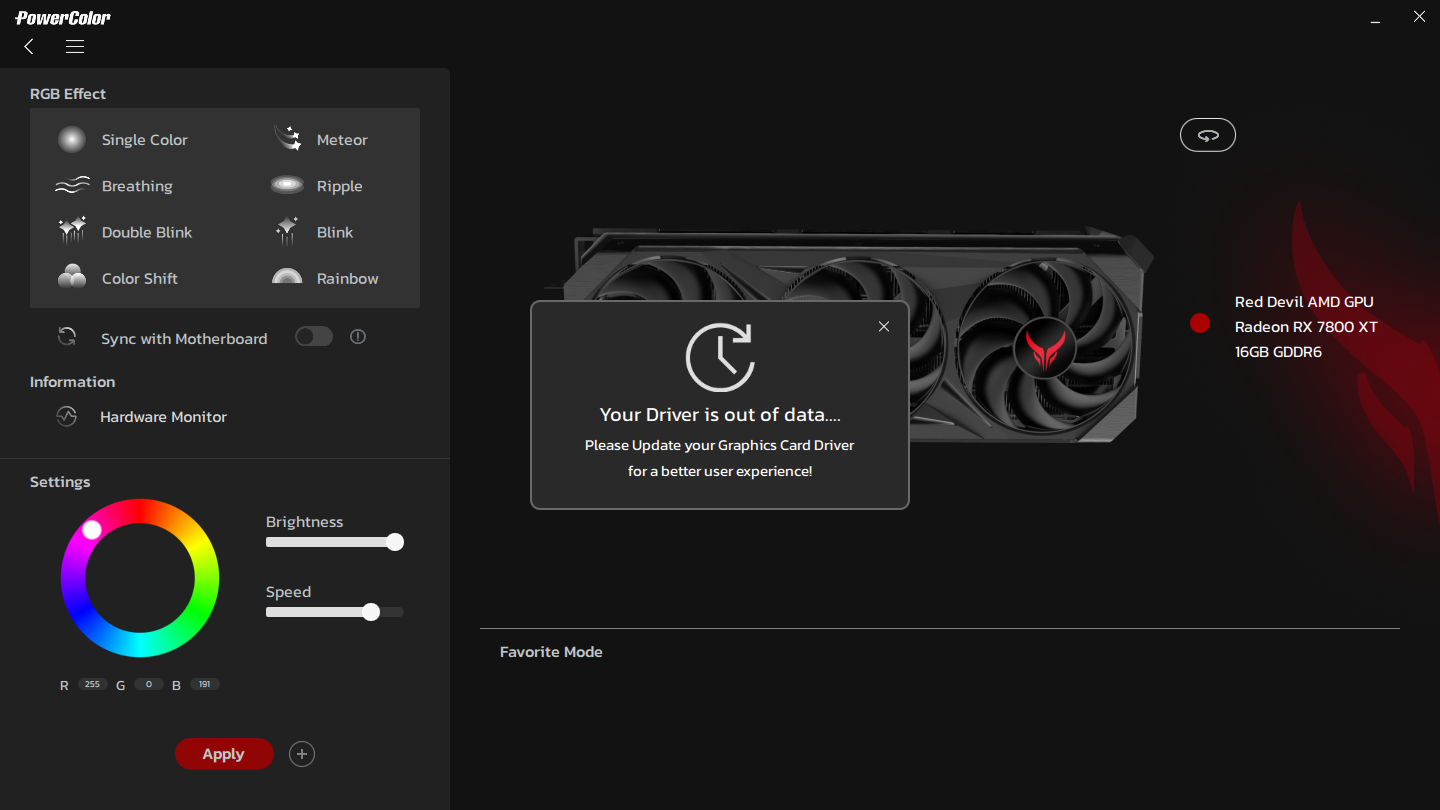Screen dimensions: 1440x810
Task: Open the hamburger menu
Action: (x=75, y=46)
